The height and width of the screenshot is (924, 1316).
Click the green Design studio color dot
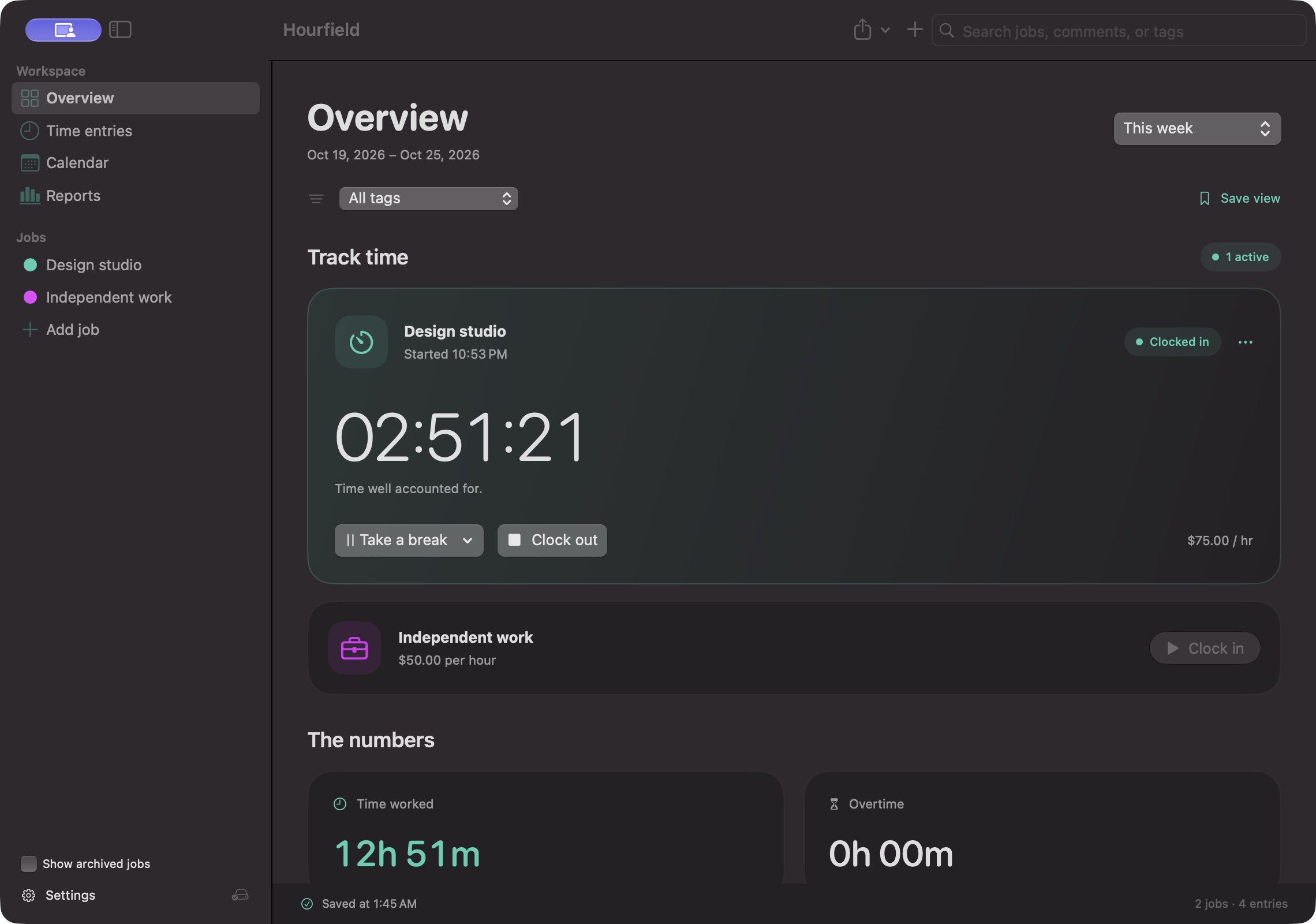(x=30, y=265)
